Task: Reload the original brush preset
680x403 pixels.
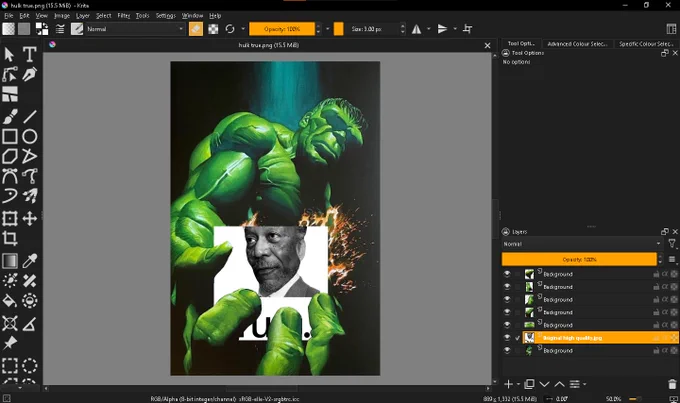Action: pyautogui.click(x=230, y=29)
